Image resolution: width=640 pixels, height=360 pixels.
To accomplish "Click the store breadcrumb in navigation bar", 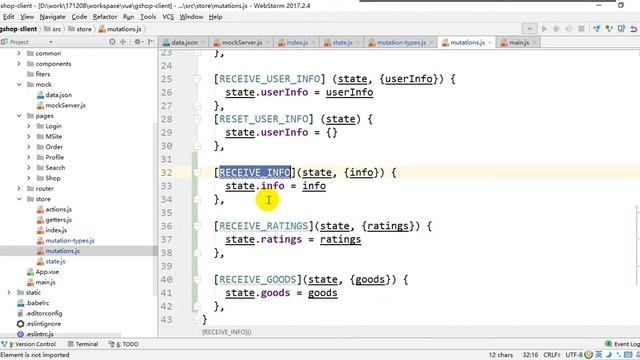I will click(x=80, y=29).
